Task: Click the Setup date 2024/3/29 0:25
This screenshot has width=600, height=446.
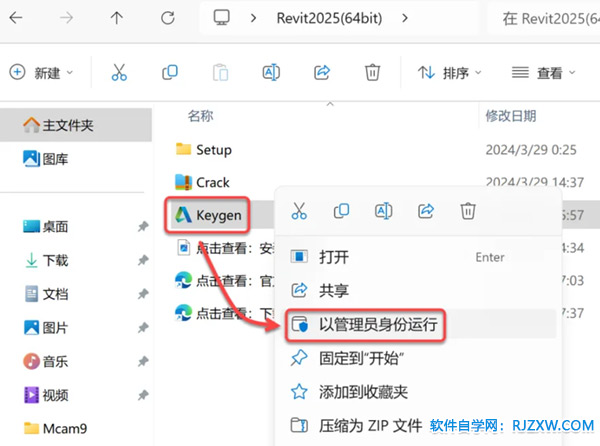Action: (531, 150)
